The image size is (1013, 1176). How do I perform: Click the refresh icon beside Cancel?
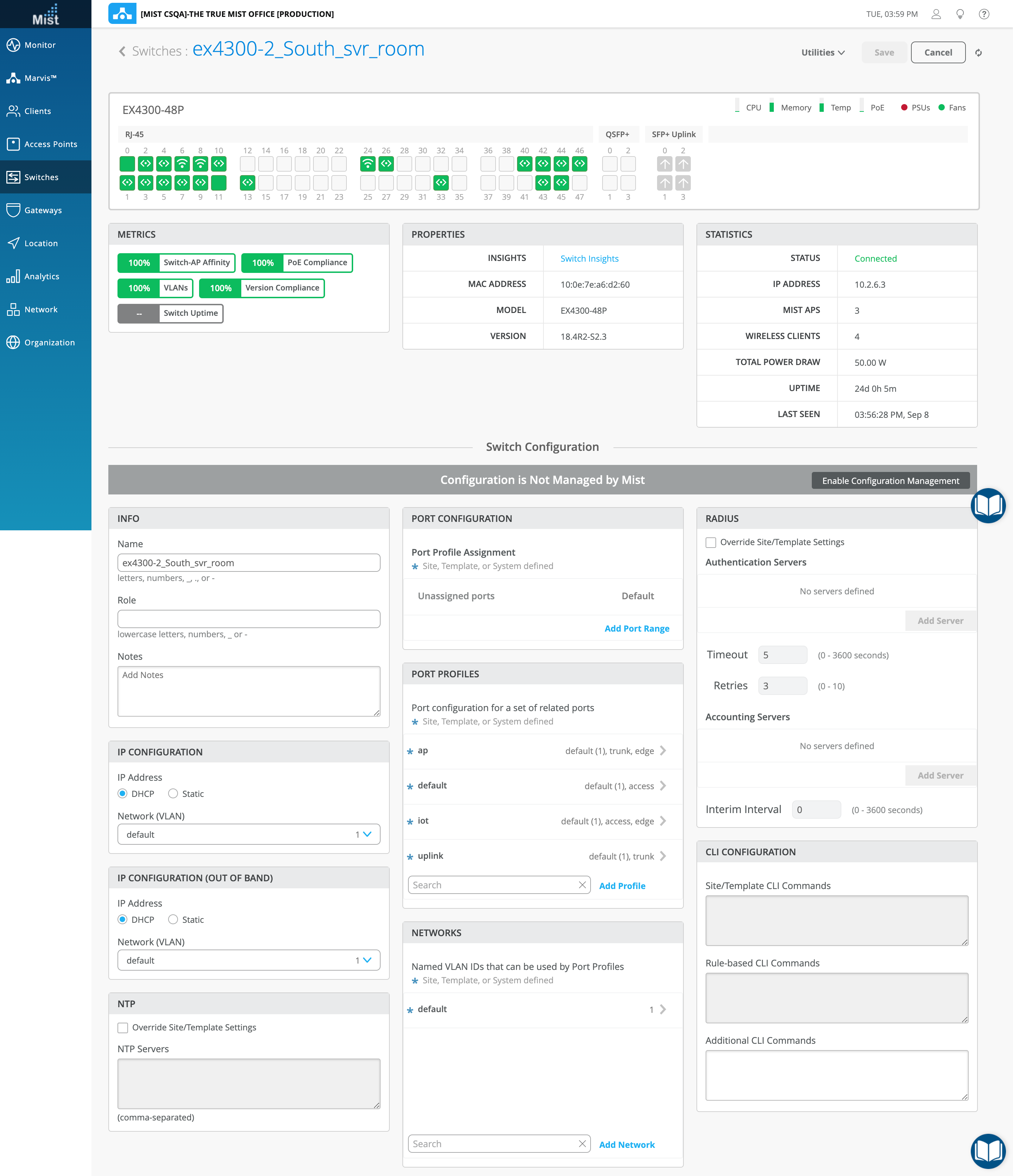click(979, 53)
